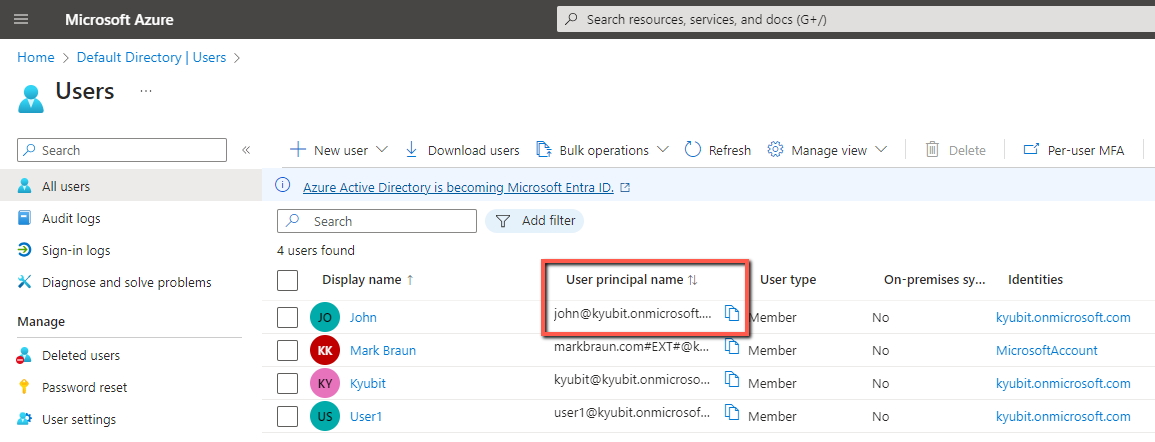1155x442 pixels.
Task: Tick the checkbox for John
Action: [x=287, y=318]
